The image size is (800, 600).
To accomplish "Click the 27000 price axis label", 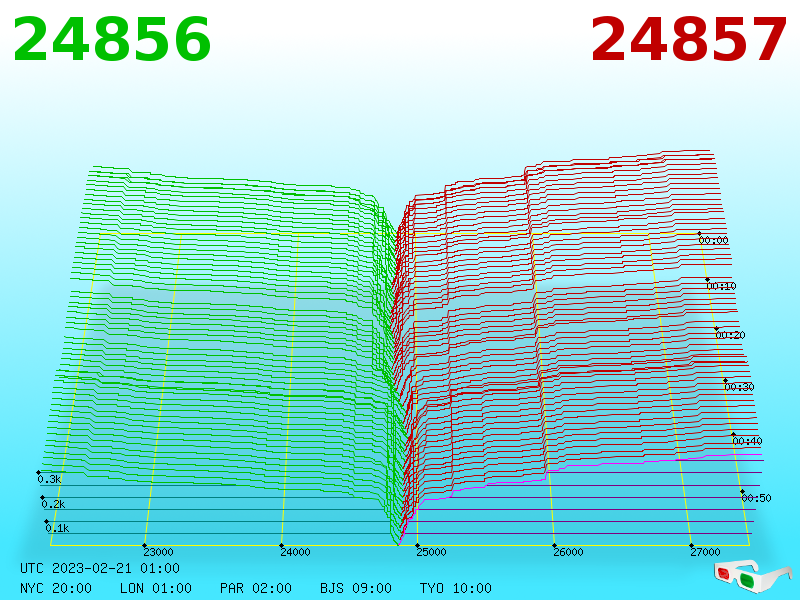I will coord(705,552).
